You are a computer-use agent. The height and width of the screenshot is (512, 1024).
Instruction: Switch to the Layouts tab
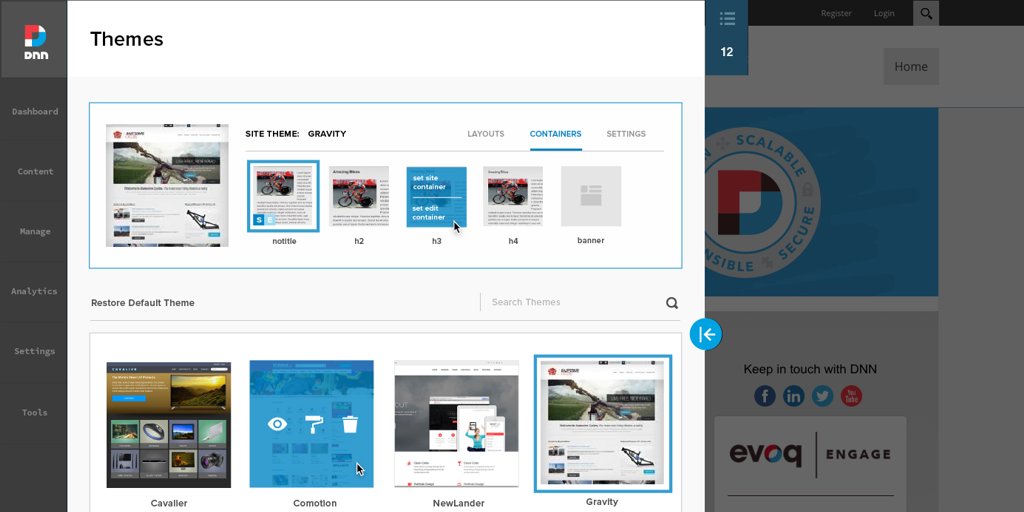(485, 134)
